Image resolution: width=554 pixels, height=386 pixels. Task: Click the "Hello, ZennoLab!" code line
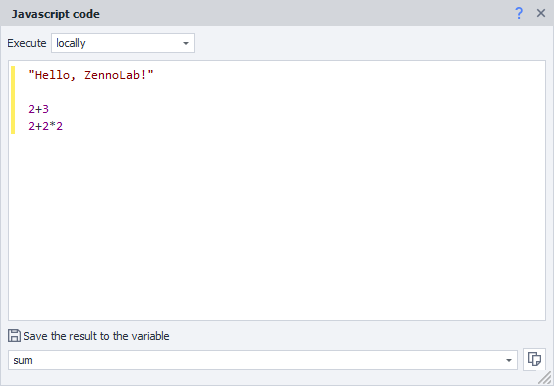pos(91,75)
